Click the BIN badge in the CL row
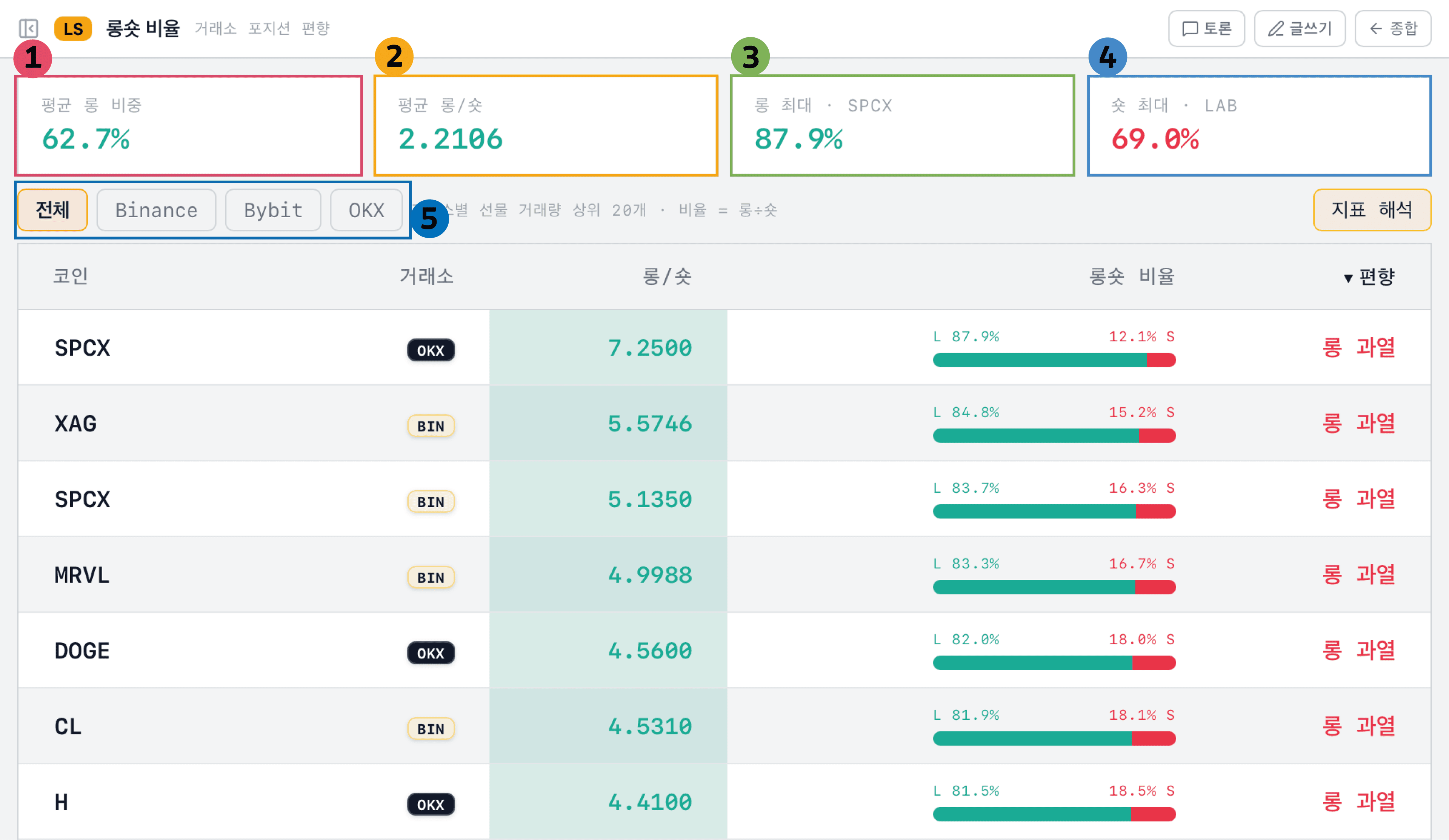 pyautogui.click(x=431, y=729)
